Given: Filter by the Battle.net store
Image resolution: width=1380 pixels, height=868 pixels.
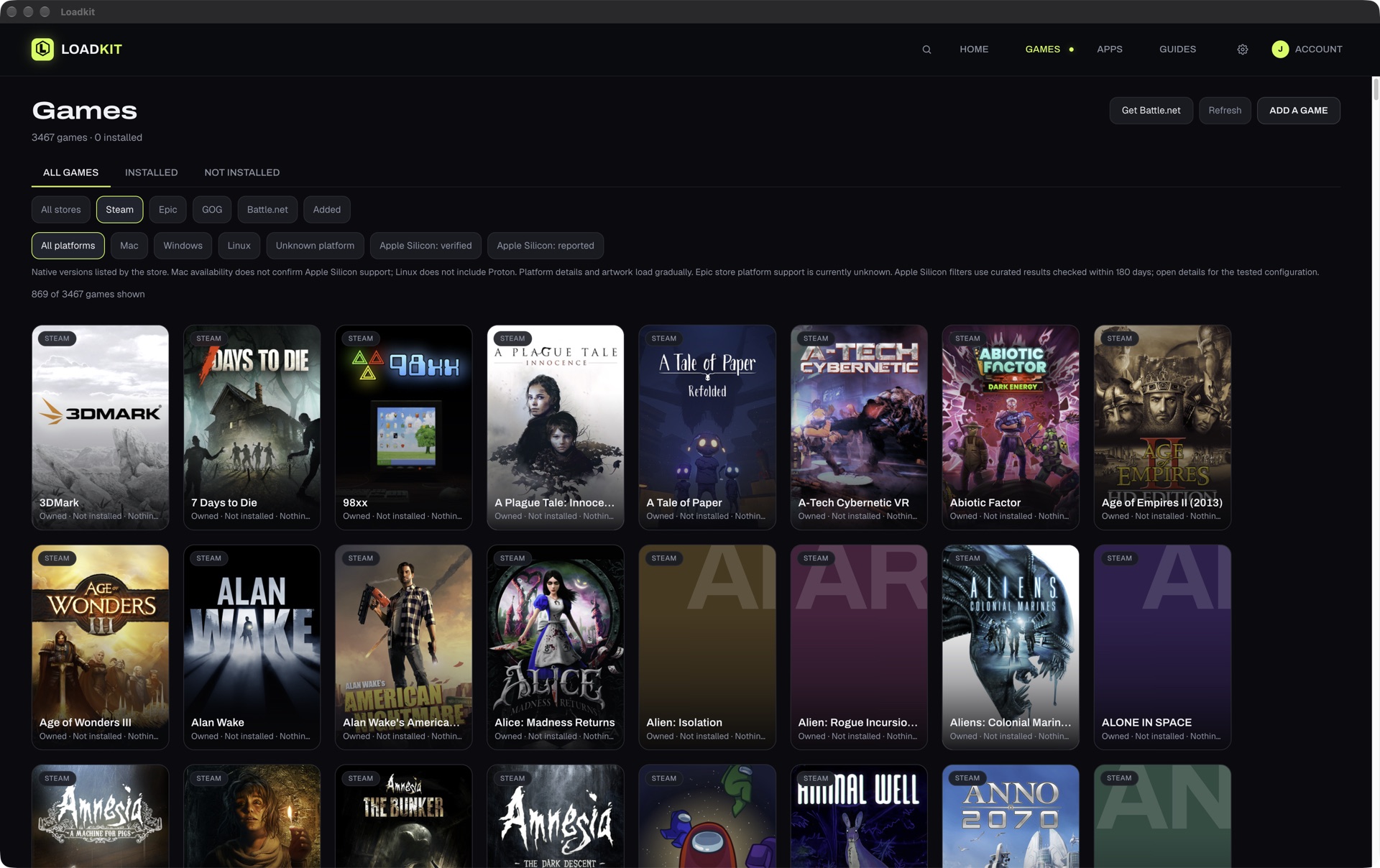Looking at the screenshot, I should (267, 210).
